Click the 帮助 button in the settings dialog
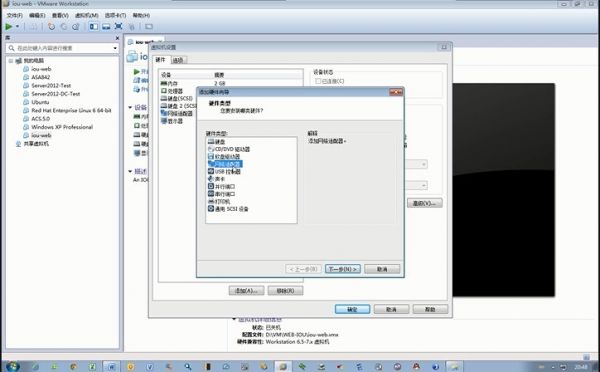 430,309
